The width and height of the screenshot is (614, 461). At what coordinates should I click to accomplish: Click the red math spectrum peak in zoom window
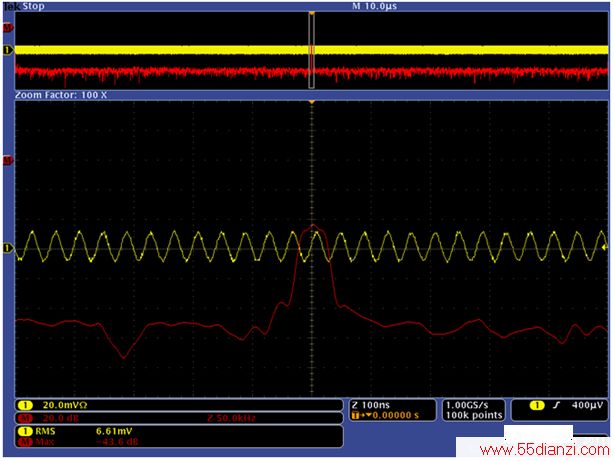pyautogui.click(x=313, y=227)
